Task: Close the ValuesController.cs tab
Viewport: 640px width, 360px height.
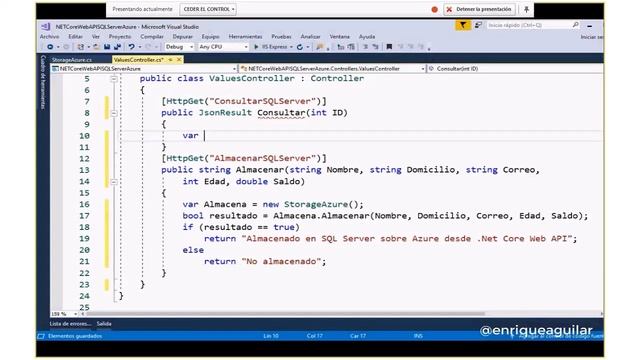Action: [179, 60]
